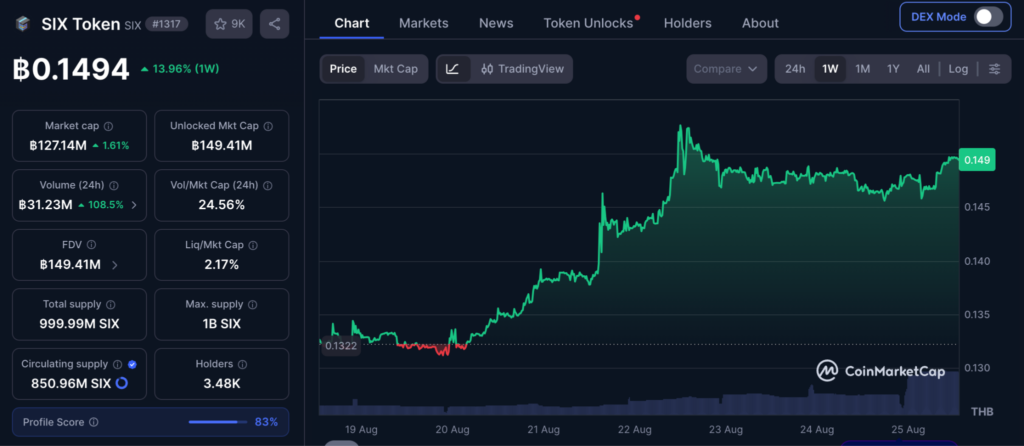1024x446 pixels.
Task: Set chart range to 24h
Action: click(x=795, y=69)
